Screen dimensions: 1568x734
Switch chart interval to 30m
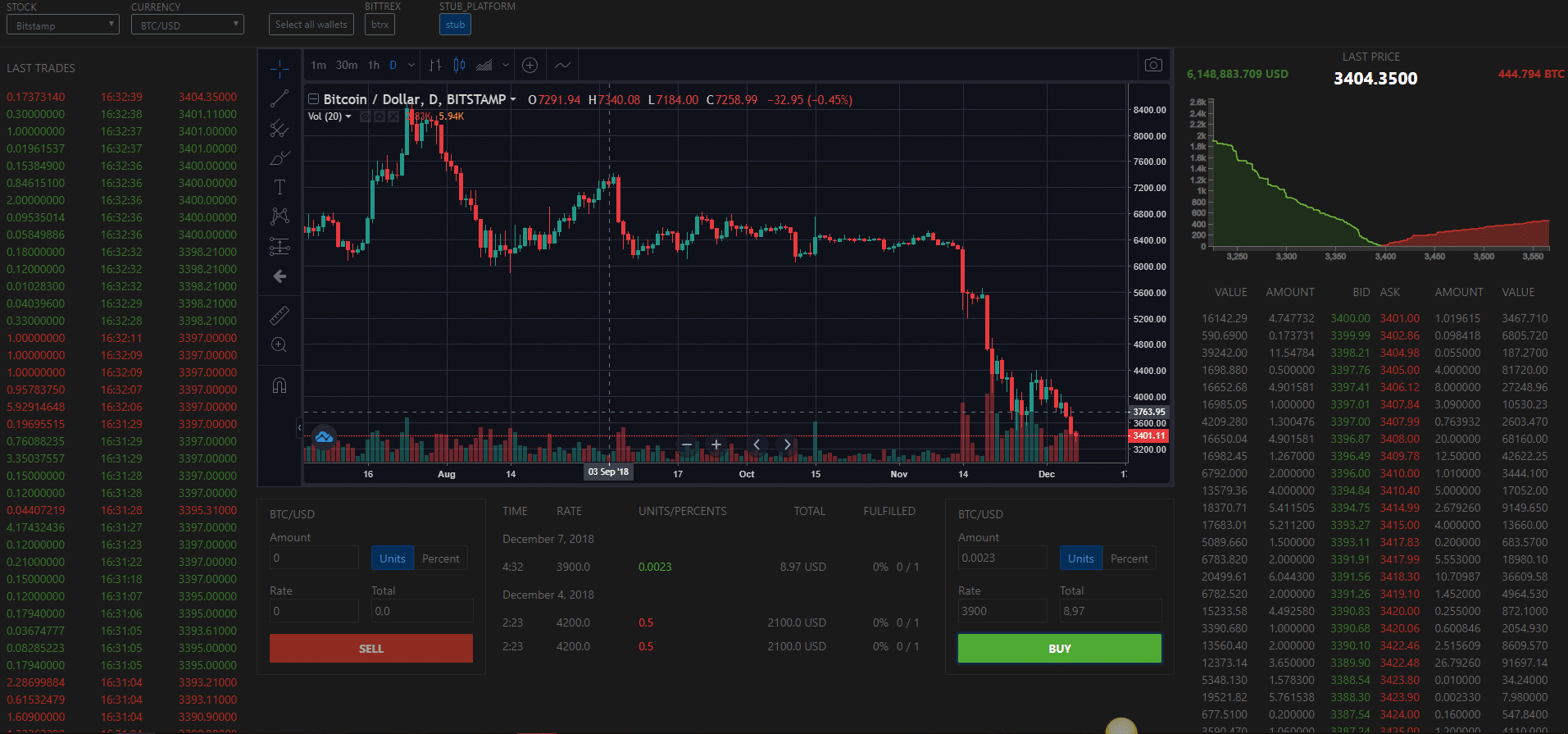(x=347, y=65)
